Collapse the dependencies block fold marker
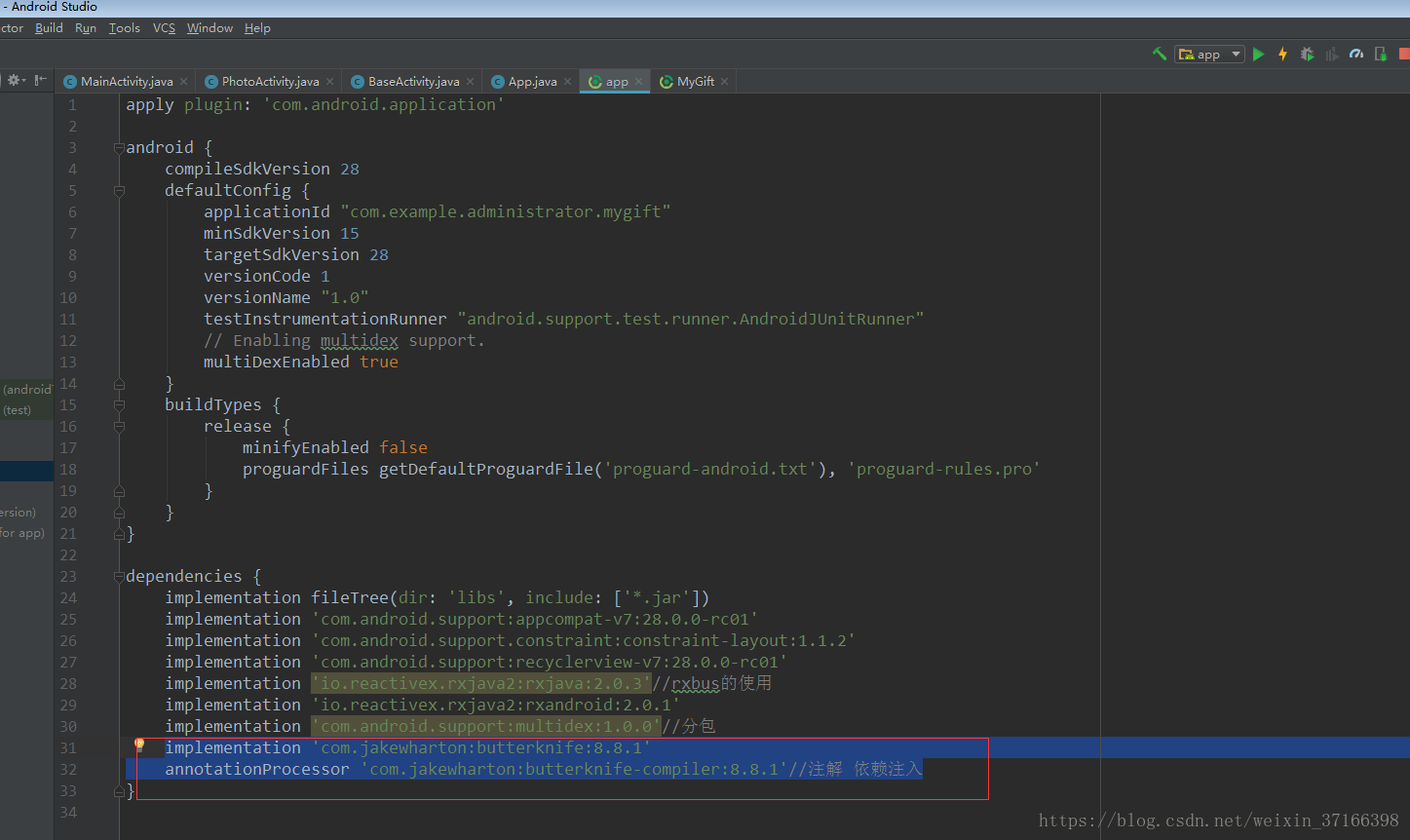 119,577
